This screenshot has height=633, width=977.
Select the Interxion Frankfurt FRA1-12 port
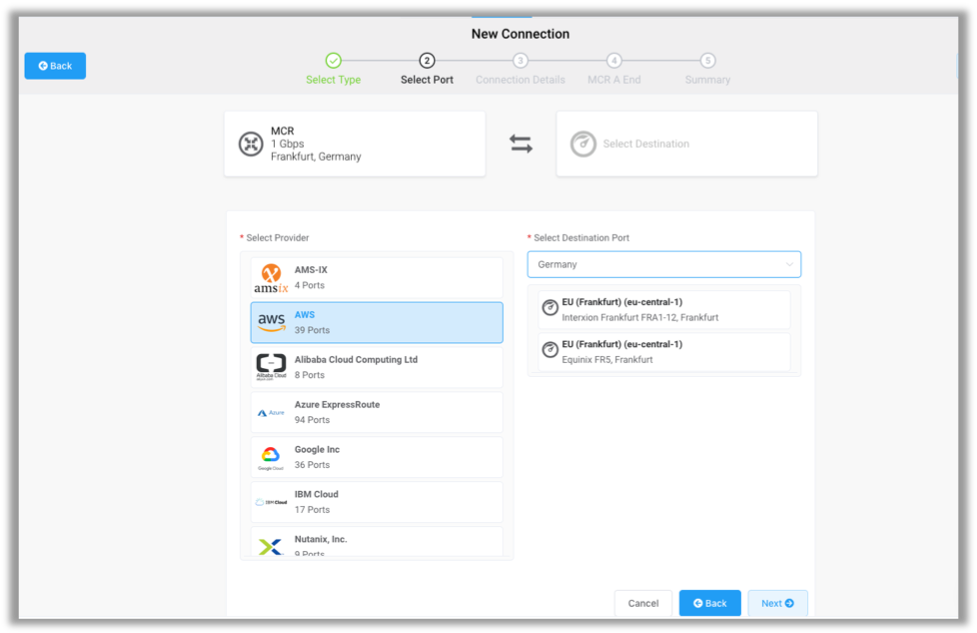tap(664, 310)
